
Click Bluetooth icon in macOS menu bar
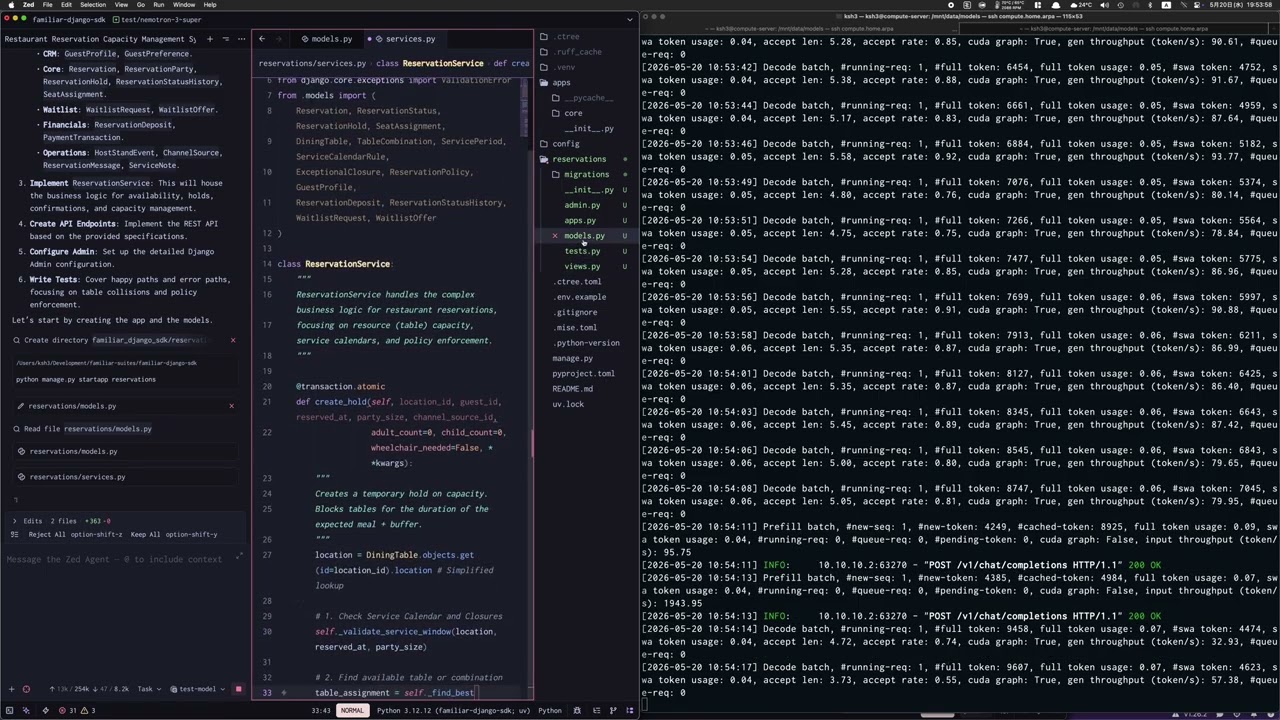click(x=1150, y=5)
